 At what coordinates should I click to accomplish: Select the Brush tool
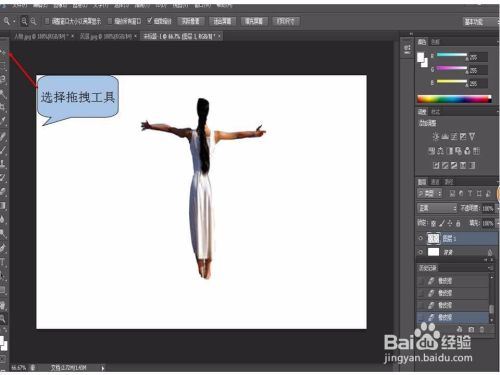[3, 149]
